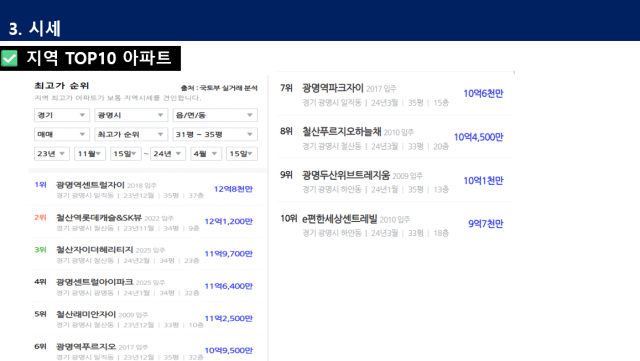Image resolution: width=640 pixels, height=361 pixels.
Task: Click the price 10억9,500만
Action: click(229, 350)
